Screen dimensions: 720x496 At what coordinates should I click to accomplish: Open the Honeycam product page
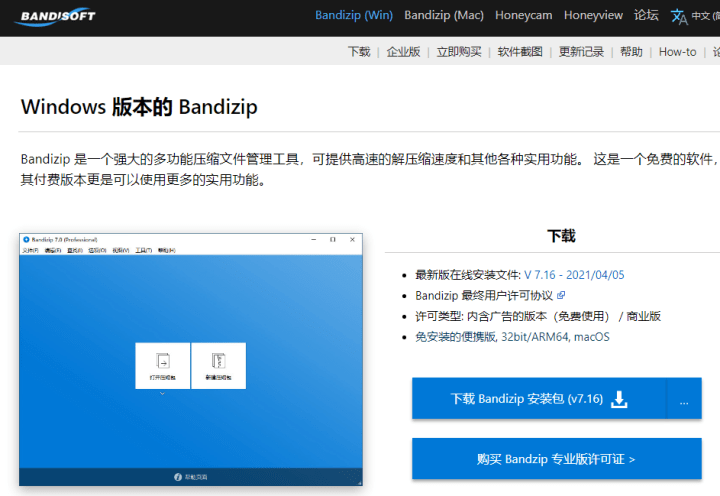click(x=523, y=15)
